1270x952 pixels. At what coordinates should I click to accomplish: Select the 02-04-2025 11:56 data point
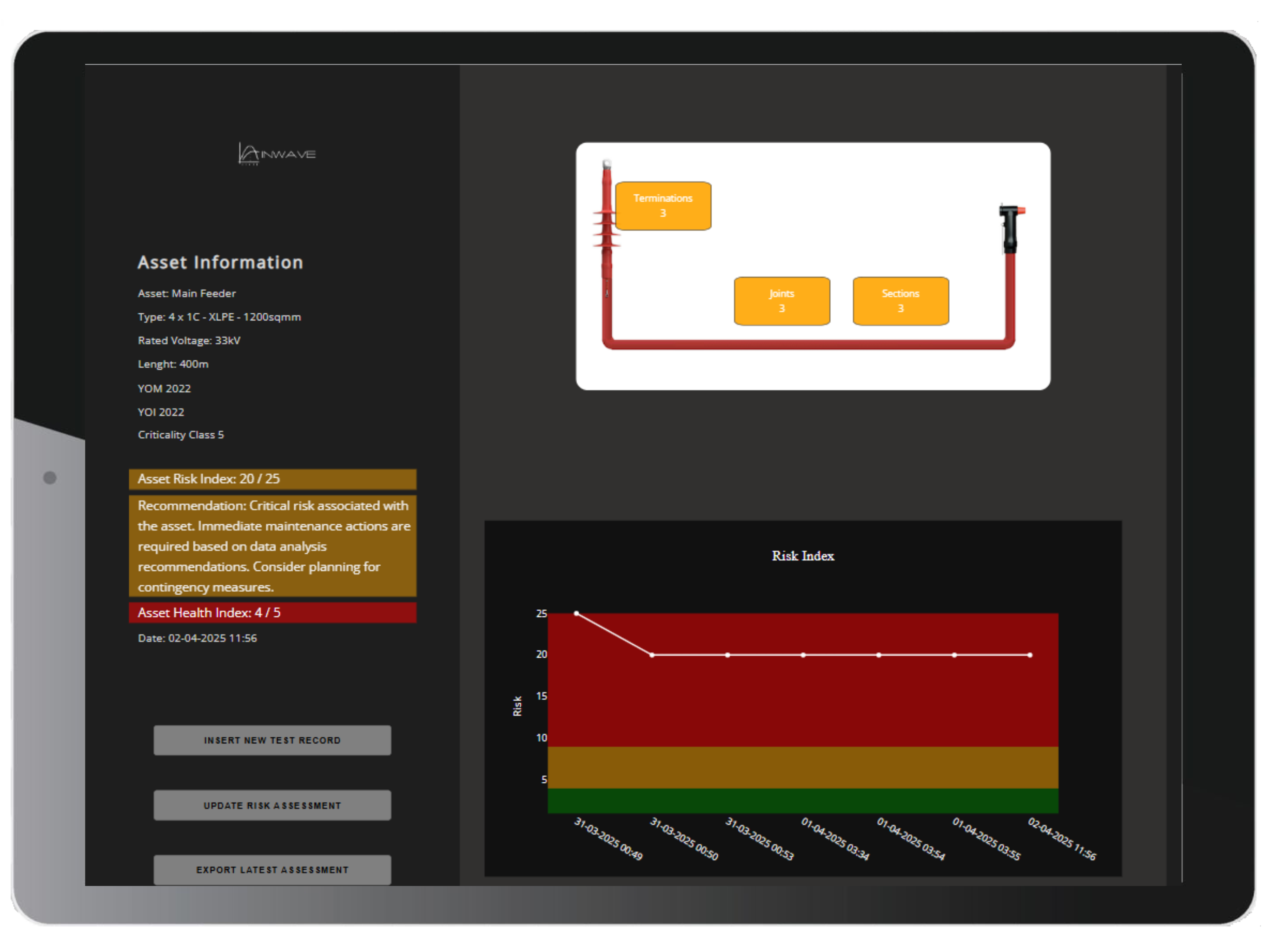tap(1030, 655)
